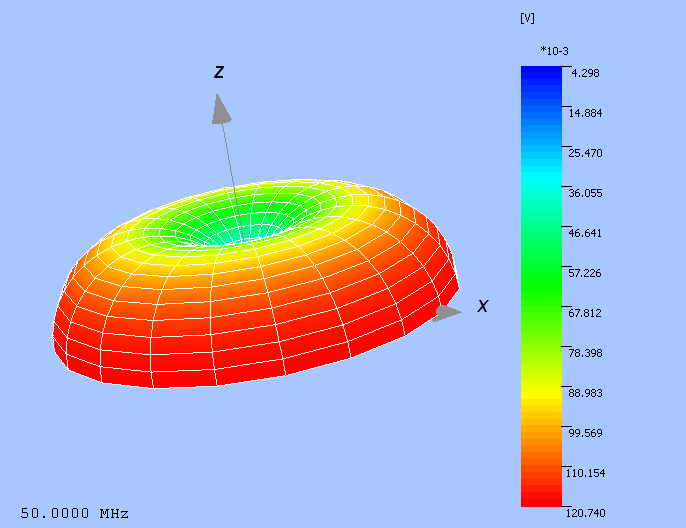Click the [V] unit label above legend
Viewport: 686px width, 528px height.
click(x=527, y=18)
